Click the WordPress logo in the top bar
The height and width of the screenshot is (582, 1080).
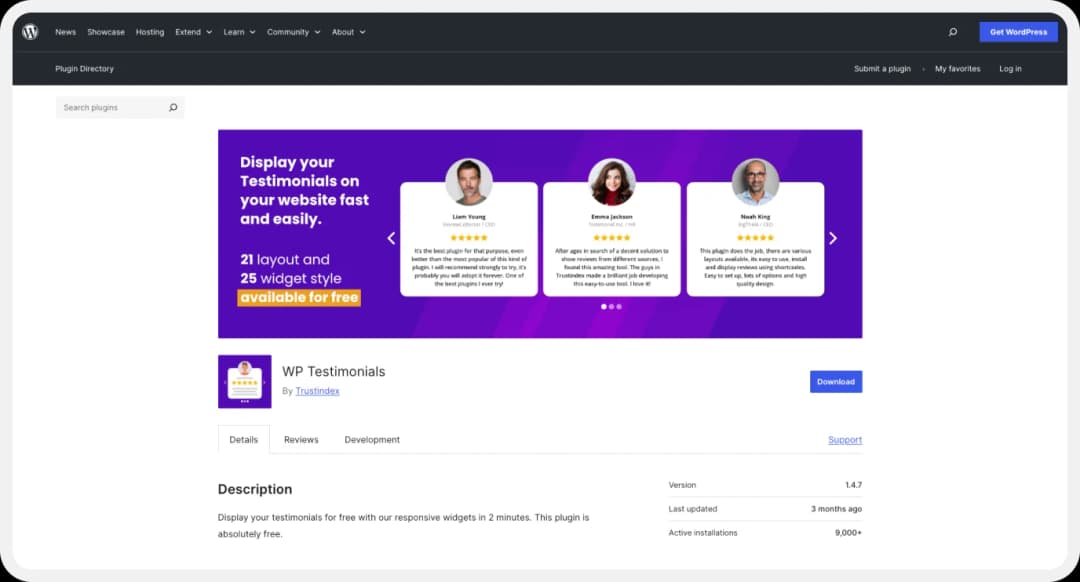pos(30,31)
